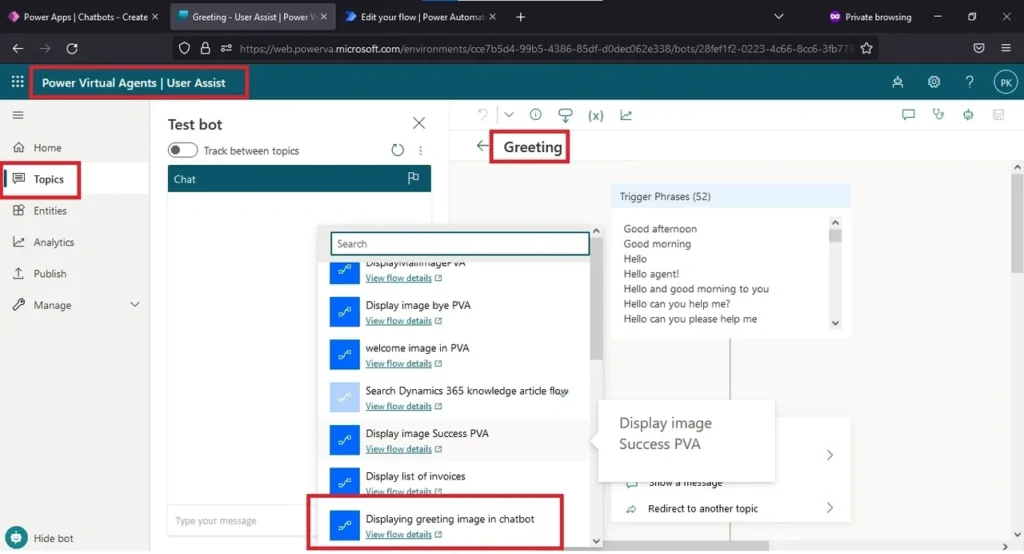This screenshot has width=1024, height=554.
Task: Reload the page with browser refresh
Action: click(72, 48)
